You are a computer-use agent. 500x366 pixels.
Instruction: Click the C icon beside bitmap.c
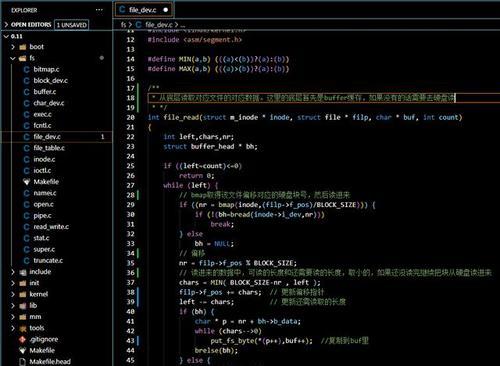point(26,69)
